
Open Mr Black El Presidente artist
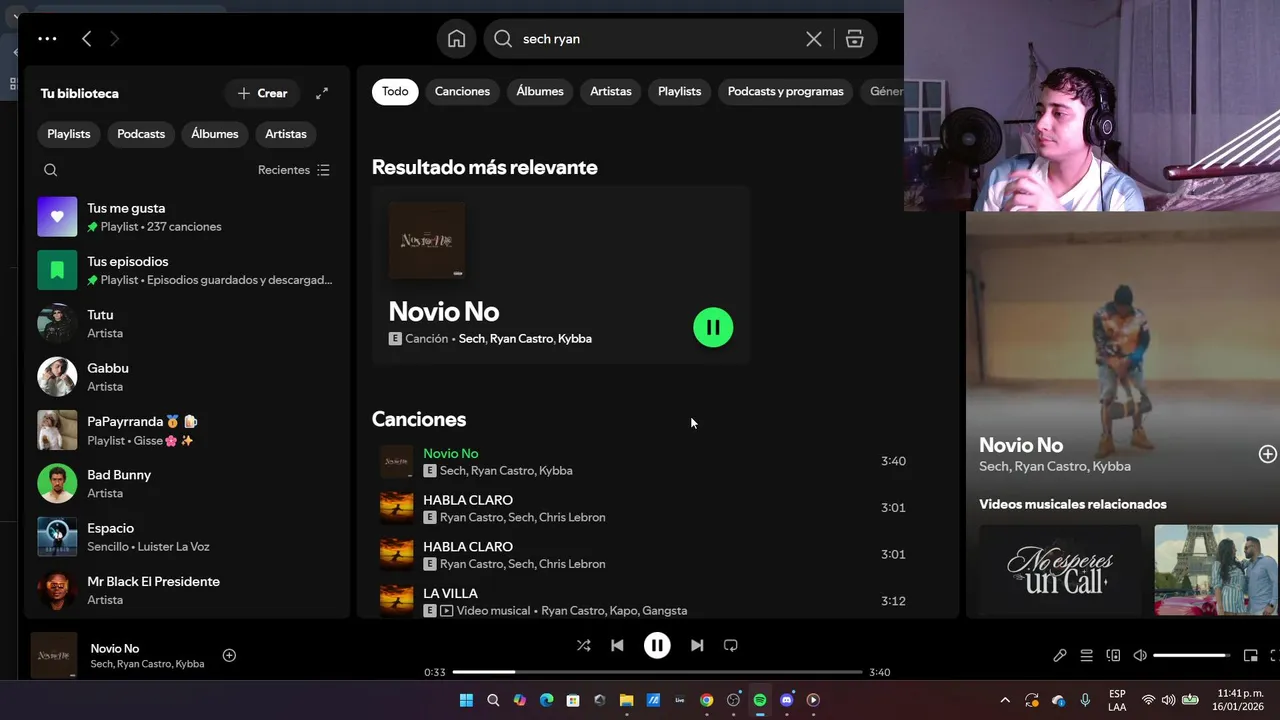[187, 590]
